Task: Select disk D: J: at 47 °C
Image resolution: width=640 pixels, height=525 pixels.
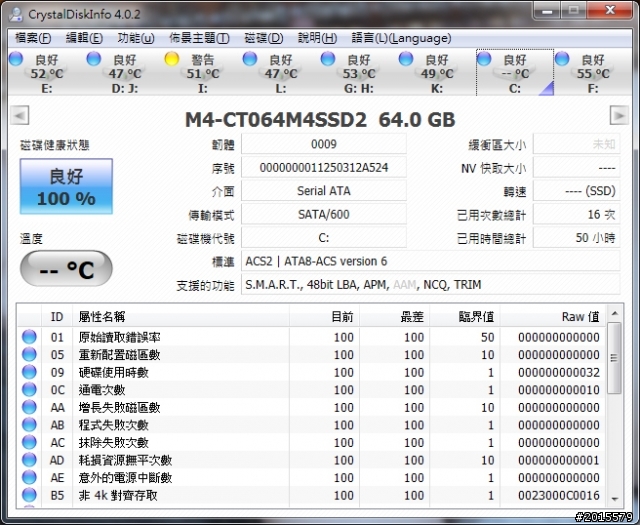Action: tap(124, 73)
